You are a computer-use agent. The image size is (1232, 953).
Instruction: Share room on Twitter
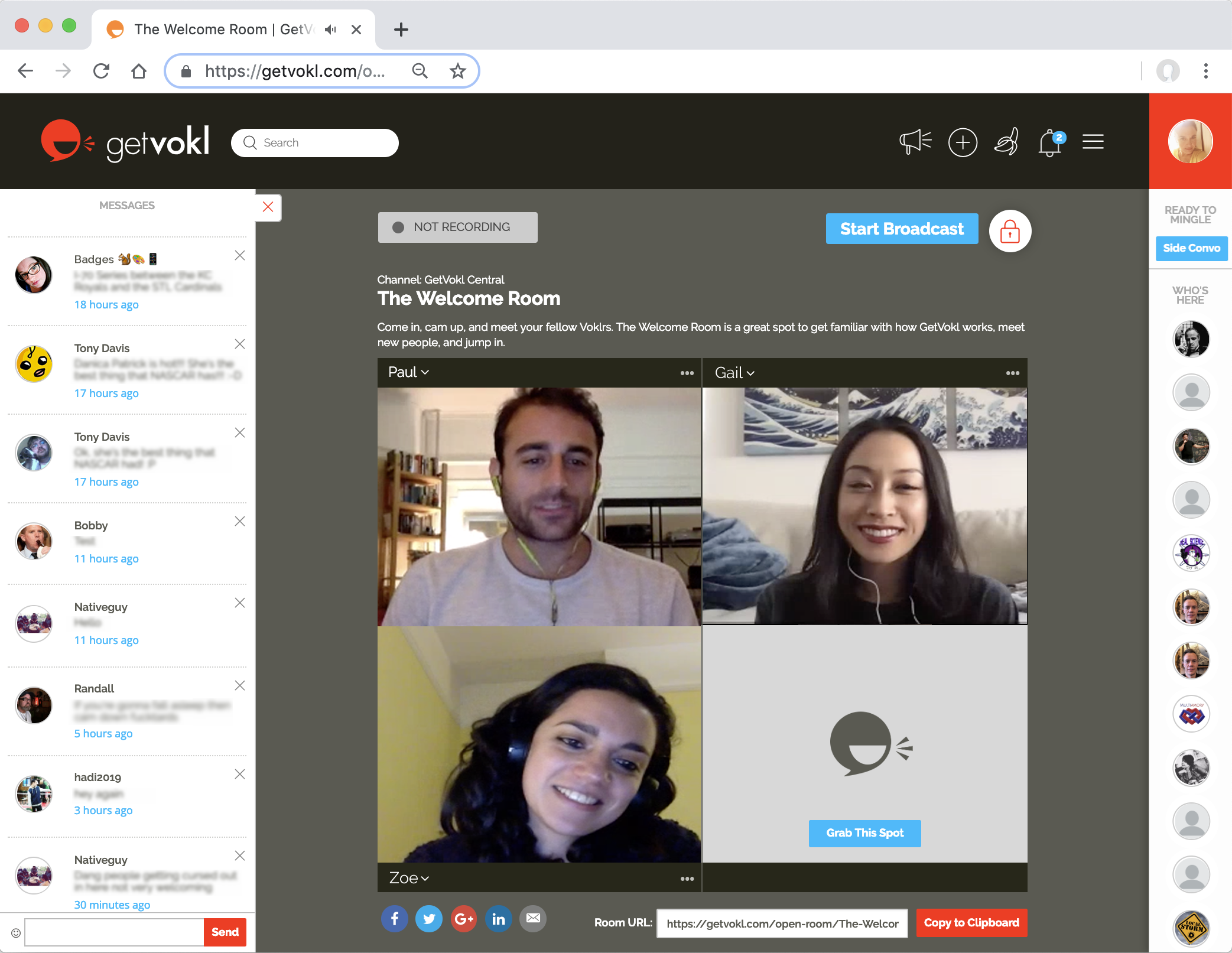click(429, 919)
